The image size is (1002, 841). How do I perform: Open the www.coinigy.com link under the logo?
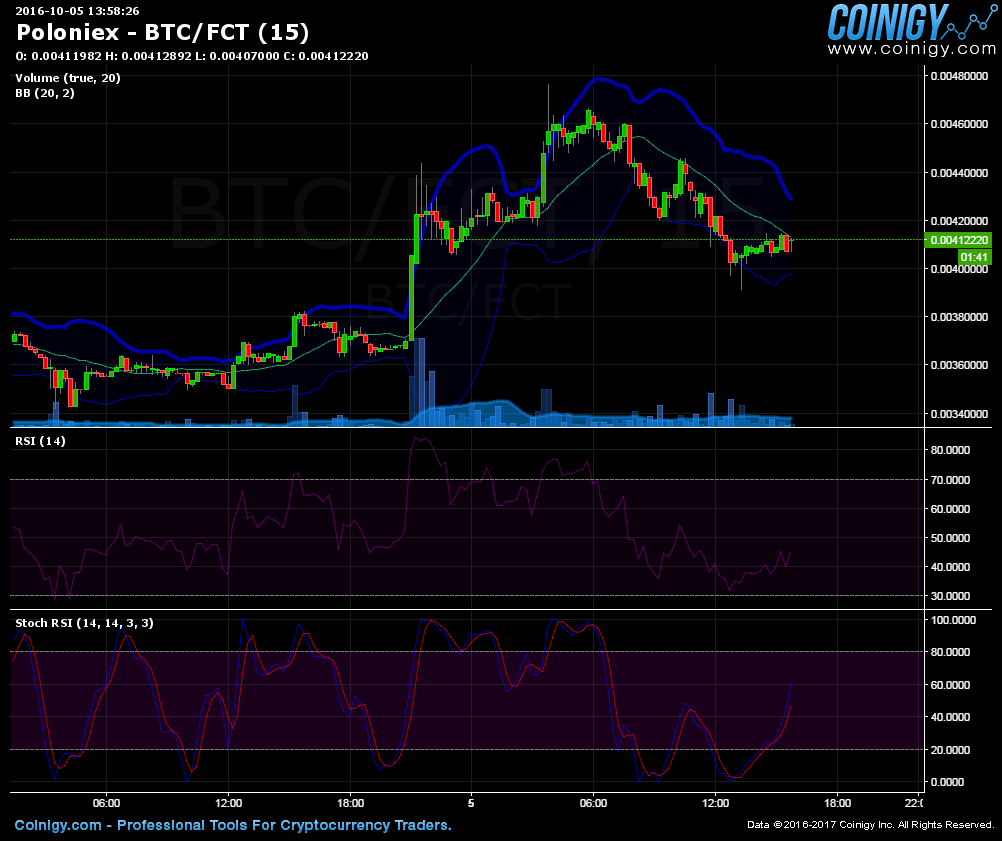(x=911, y=49)
